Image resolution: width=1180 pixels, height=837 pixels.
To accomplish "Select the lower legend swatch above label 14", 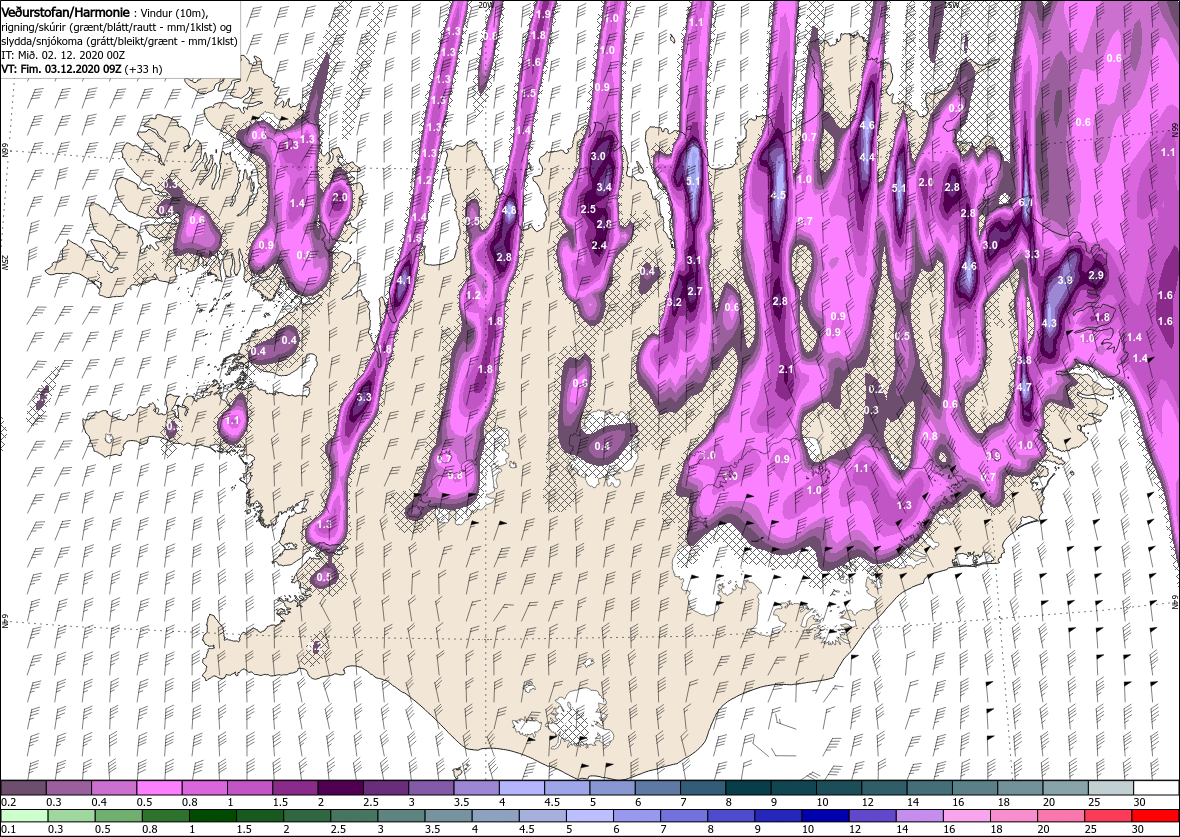I will pos(918,817).
